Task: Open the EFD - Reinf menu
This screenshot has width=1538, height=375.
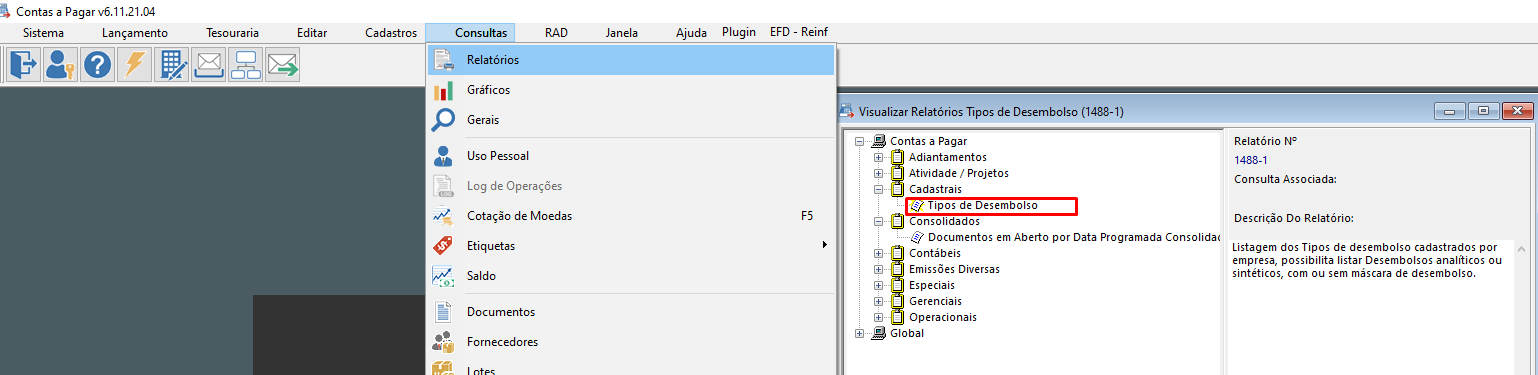Action: coord(800,32)
